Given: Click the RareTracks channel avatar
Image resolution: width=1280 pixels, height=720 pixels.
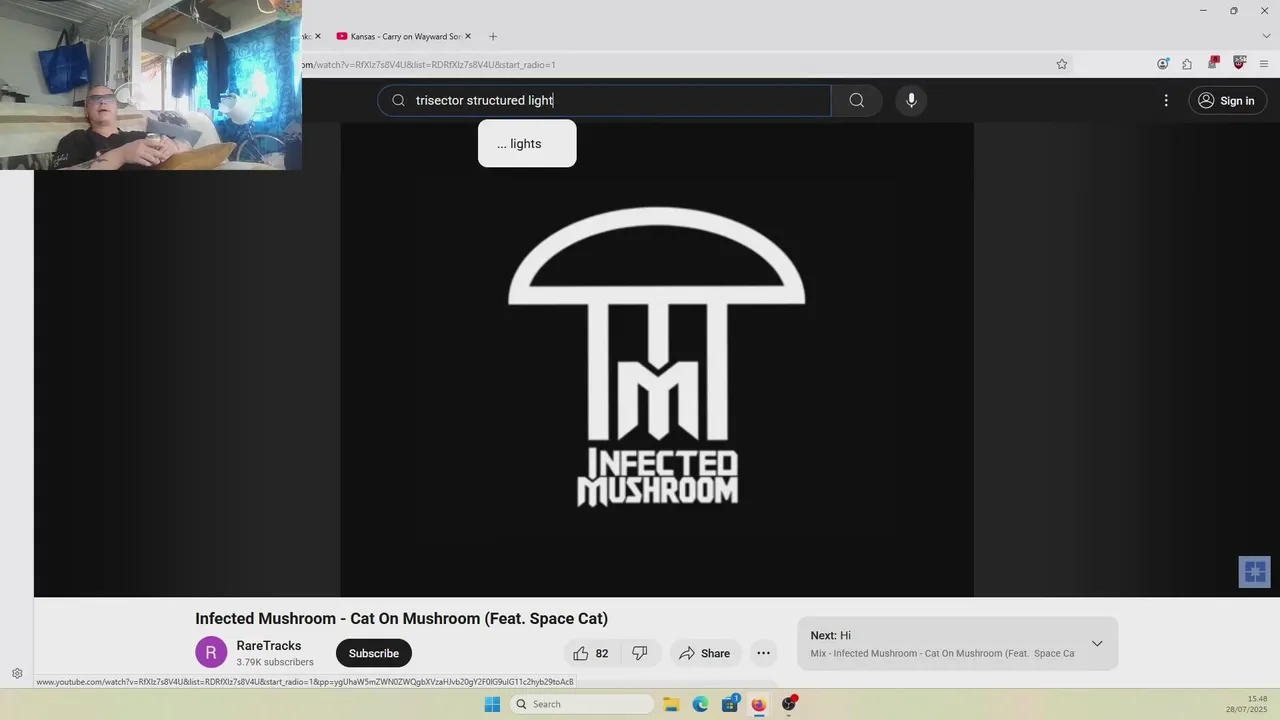Looking at the screenshot, I should click(211, 653).
